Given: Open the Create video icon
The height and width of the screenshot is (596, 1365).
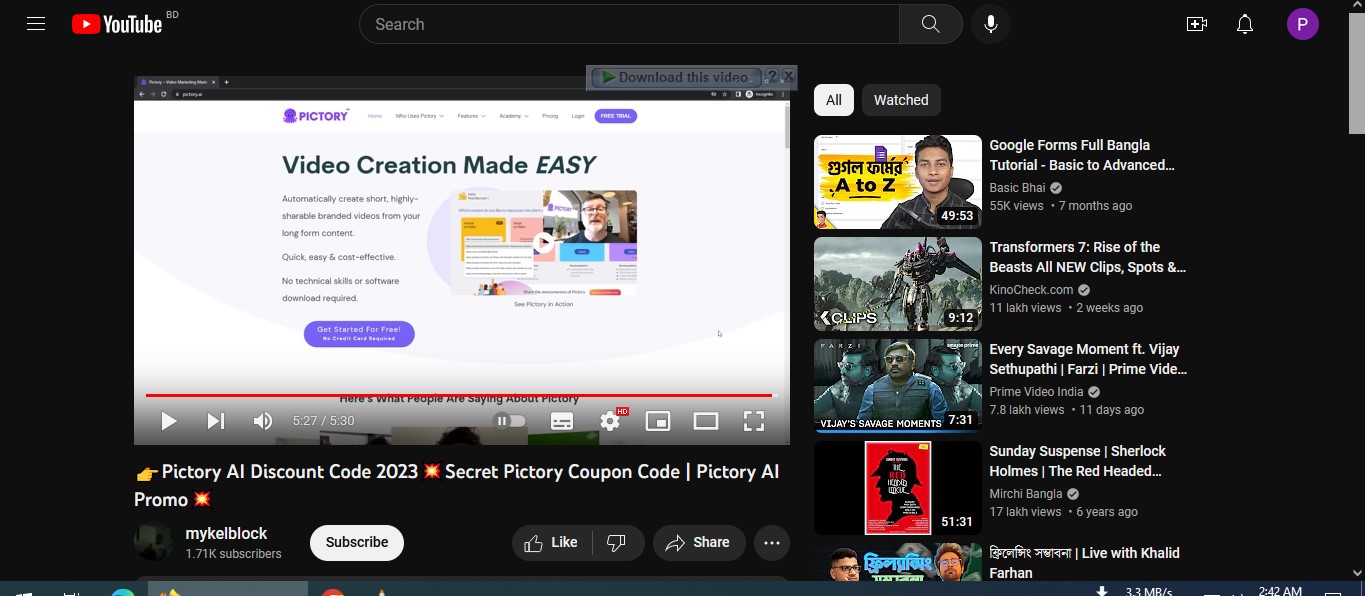Looking at the screenshot, I should tap(1197, 24).
